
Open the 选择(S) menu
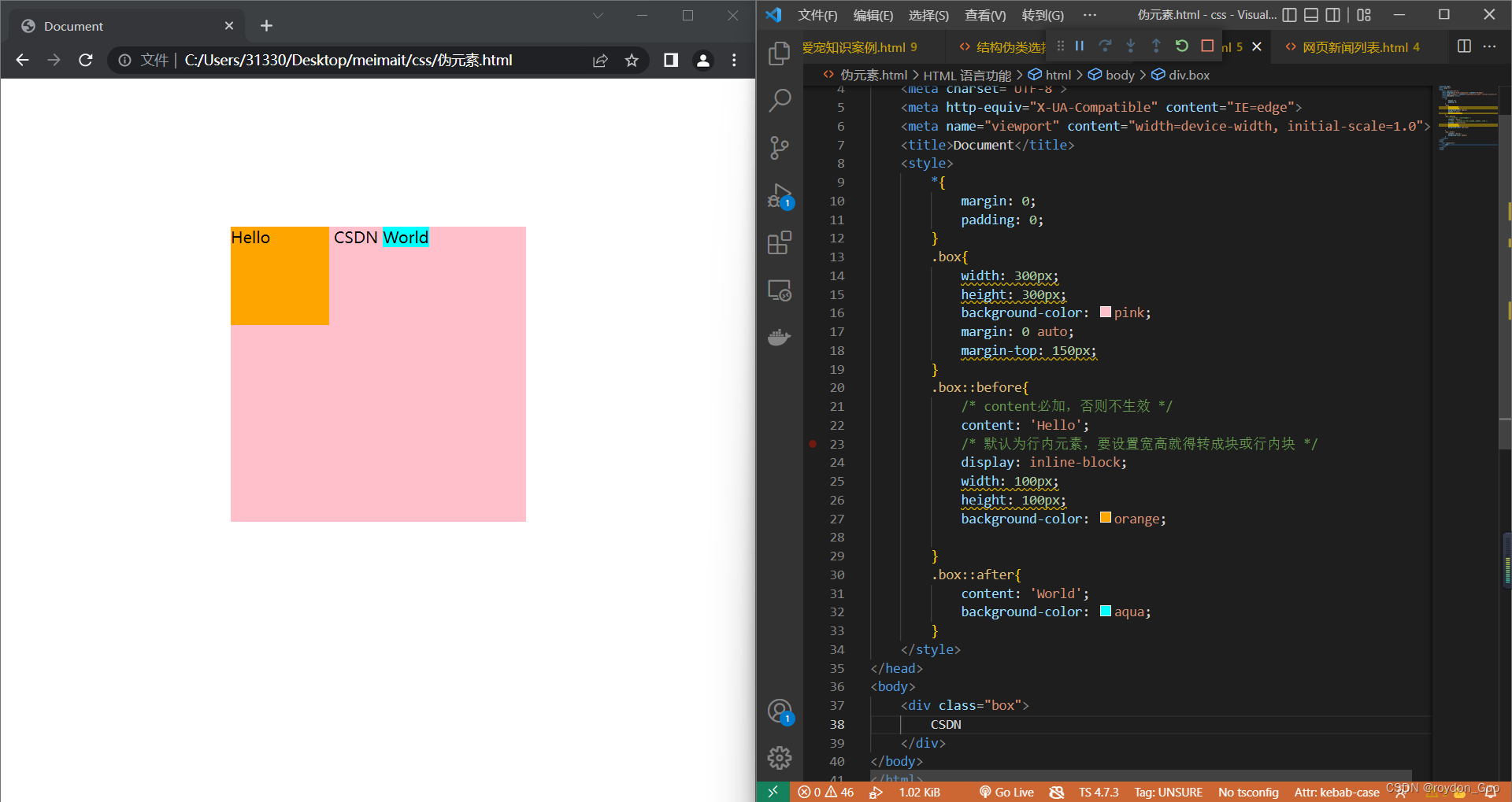pyautogui.click(x=928, y=15)
